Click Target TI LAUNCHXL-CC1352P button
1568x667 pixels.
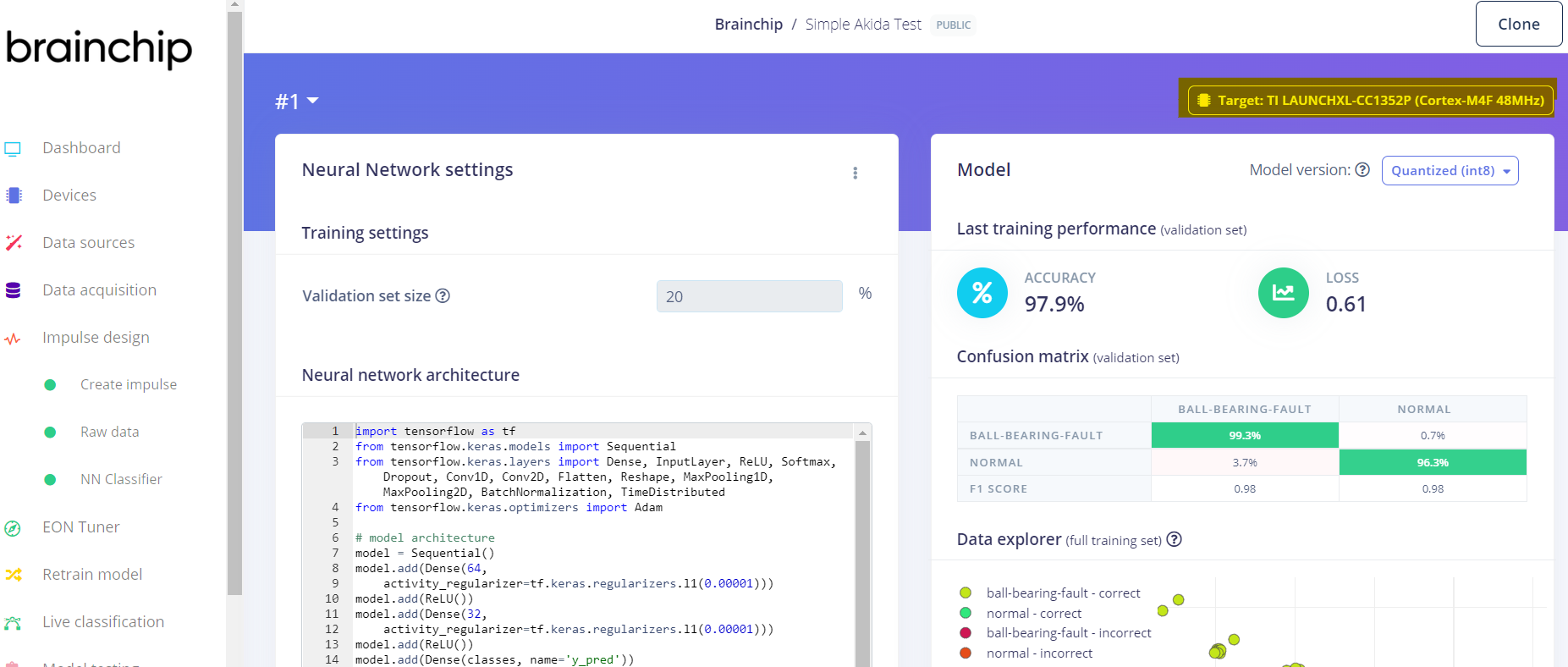coord(1371,100)
